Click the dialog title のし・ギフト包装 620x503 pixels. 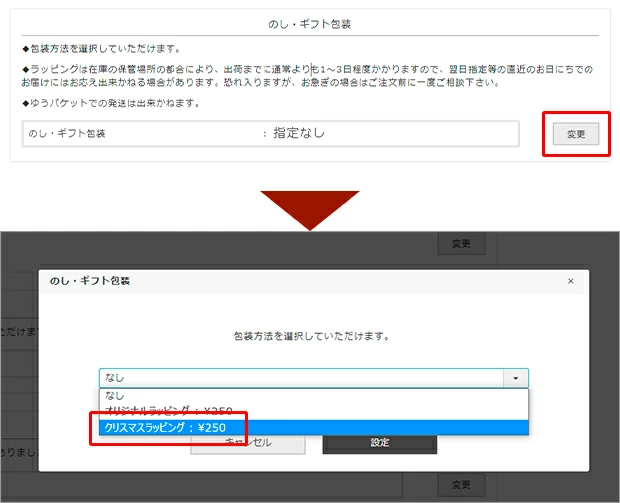pos(90,282)
